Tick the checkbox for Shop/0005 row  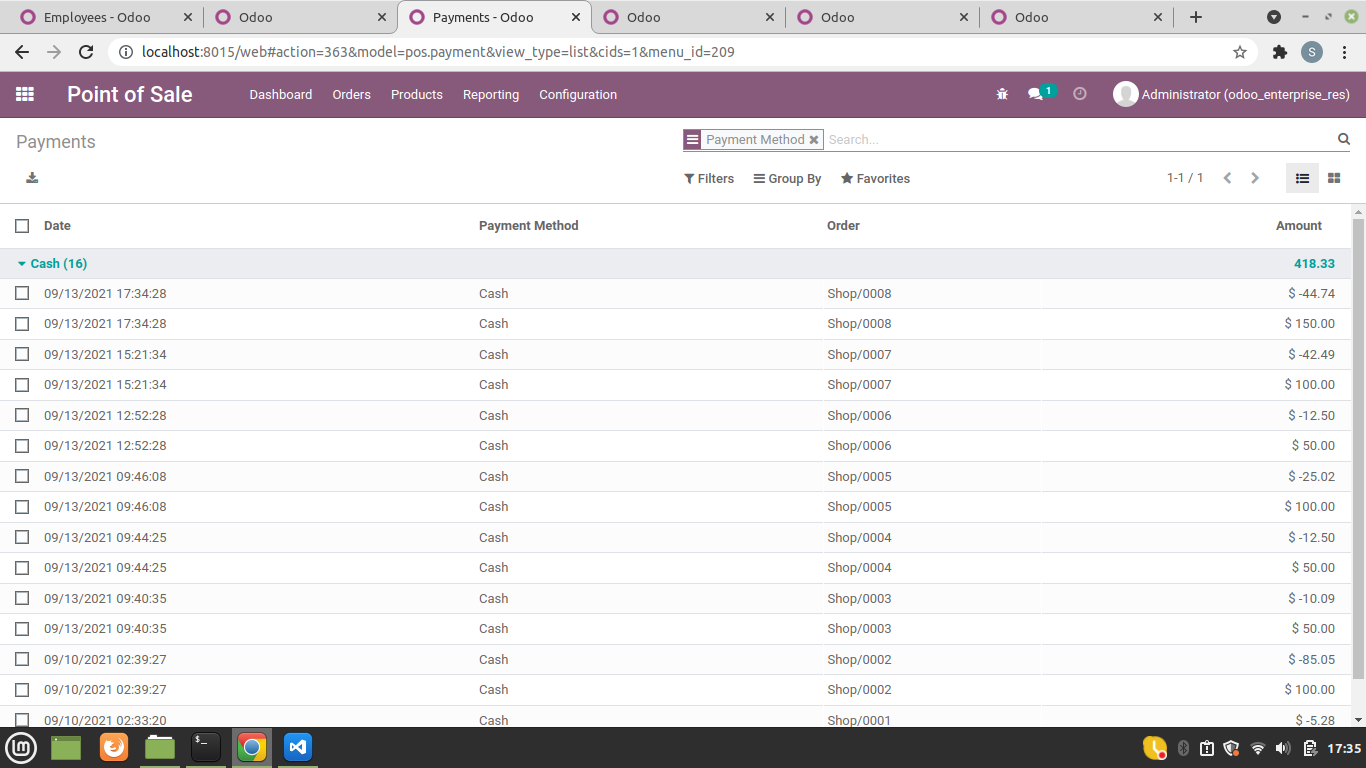click(x=22, y=476)
